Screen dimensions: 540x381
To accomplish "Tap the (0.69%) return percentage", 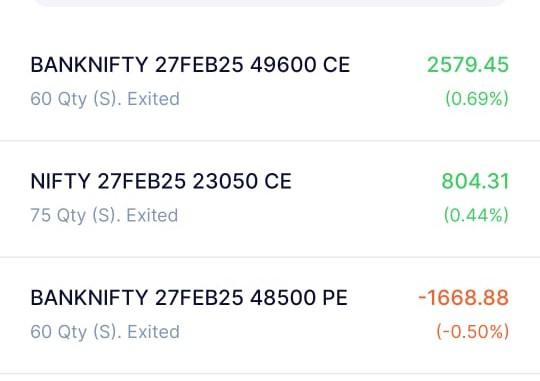I will point(477,99).
